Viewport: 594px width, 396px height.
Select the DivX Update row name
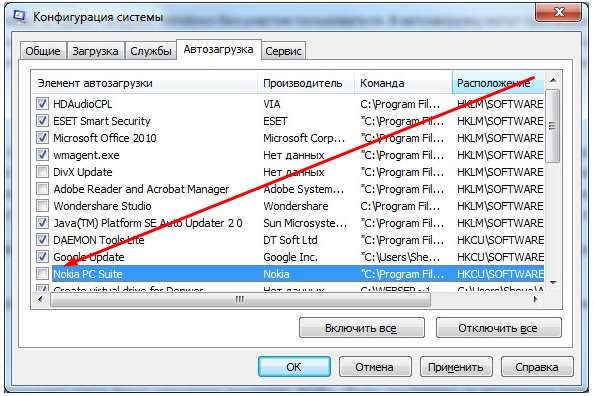coord(83,172)
